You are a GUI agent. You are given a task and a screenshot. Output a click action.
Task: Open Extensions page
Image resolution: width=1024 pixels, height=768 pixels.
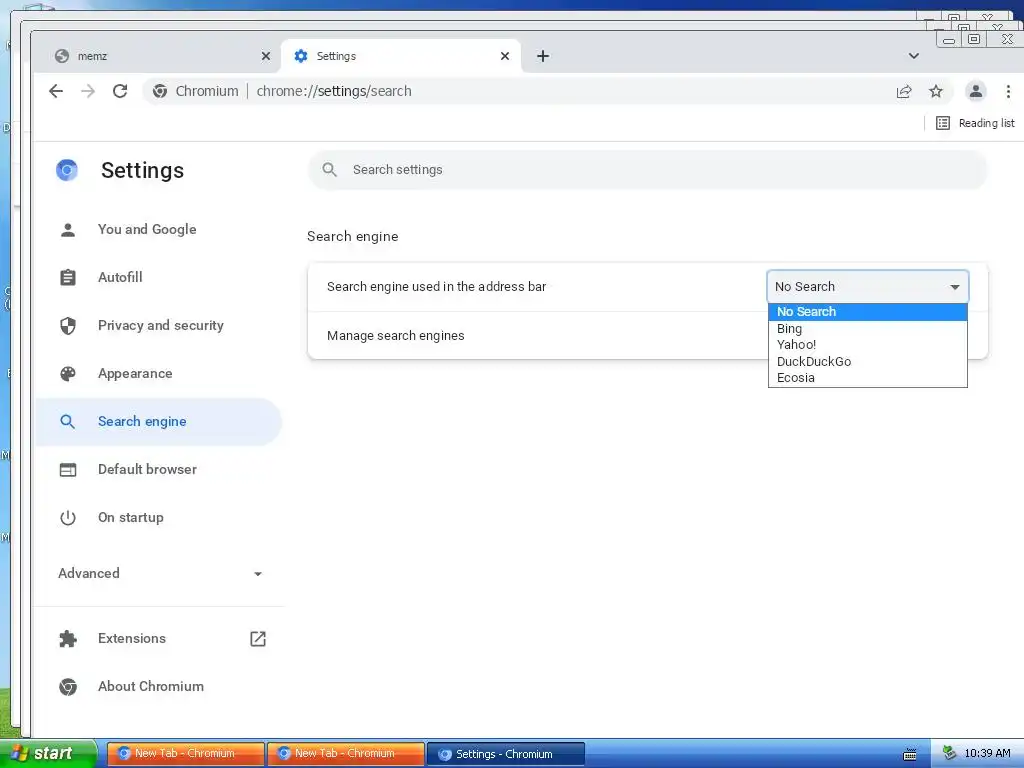click(159, 639)
